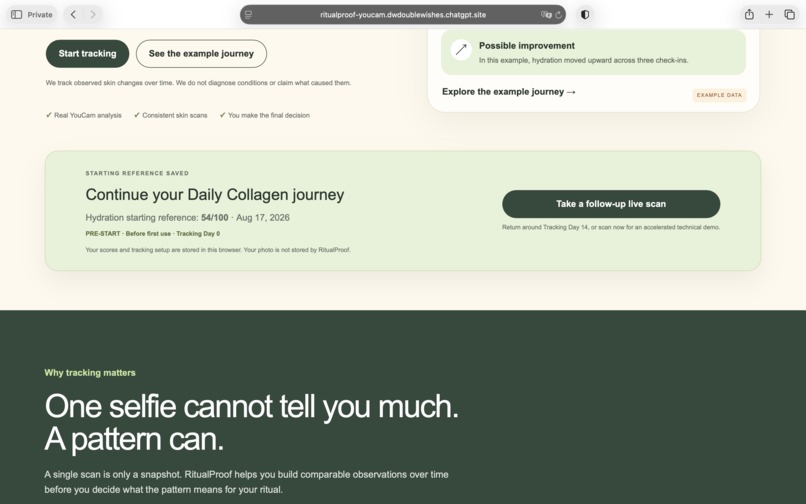Click the Return around Tracking Day 14 note
806x504 pixels.
point(611,227)
